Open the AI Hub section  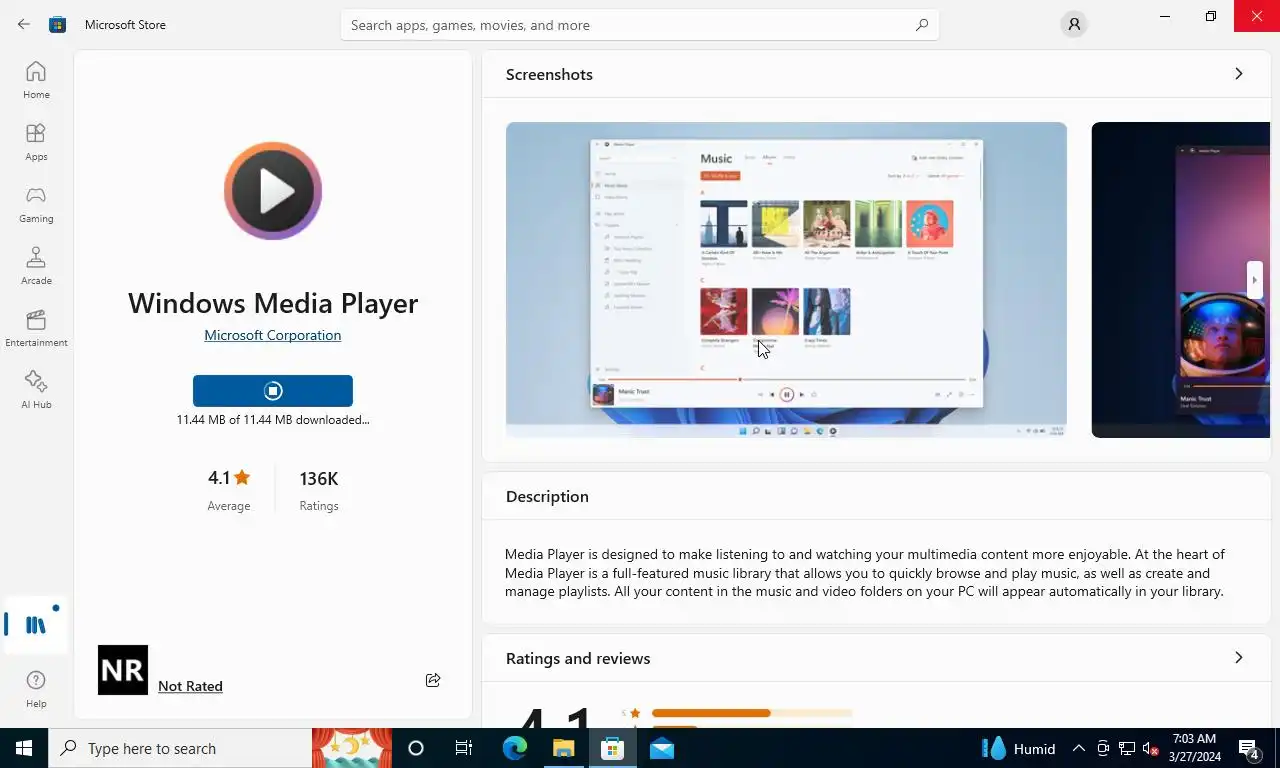point(36,390)
